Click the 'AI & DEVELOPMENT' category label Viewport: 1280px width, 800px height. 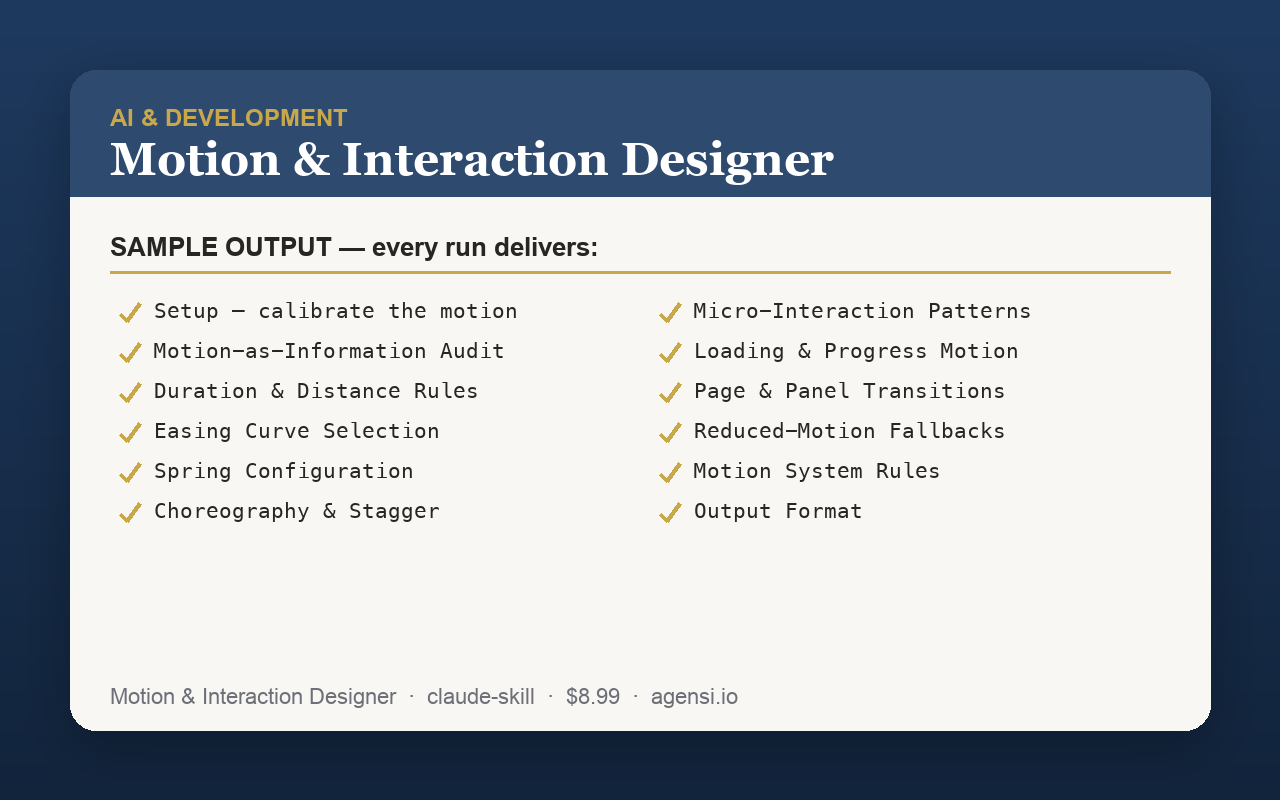tap(229, 118)
